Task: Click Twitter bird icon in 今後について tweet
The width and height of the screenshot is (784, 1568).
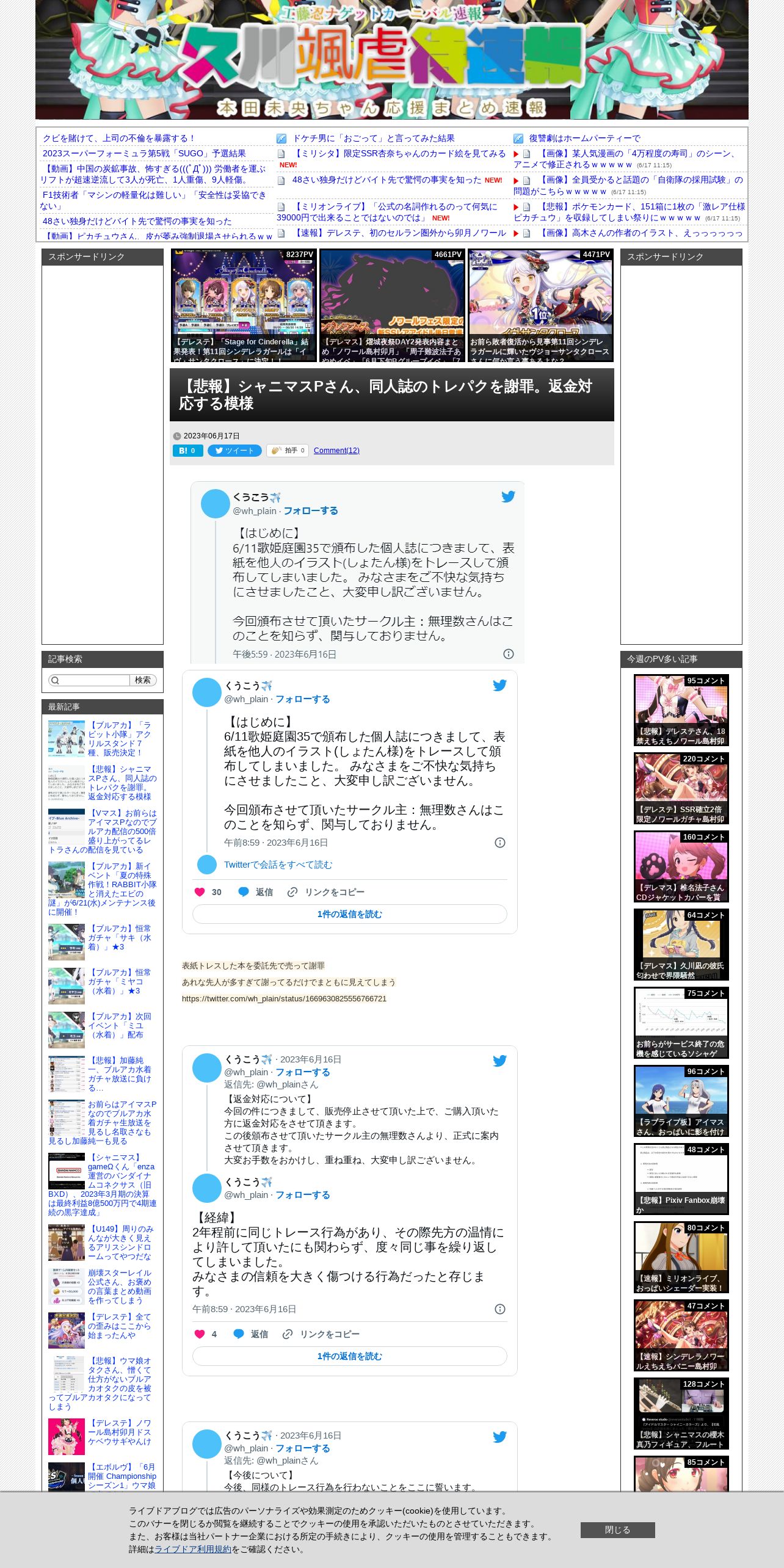Action: coord(499,1437)
